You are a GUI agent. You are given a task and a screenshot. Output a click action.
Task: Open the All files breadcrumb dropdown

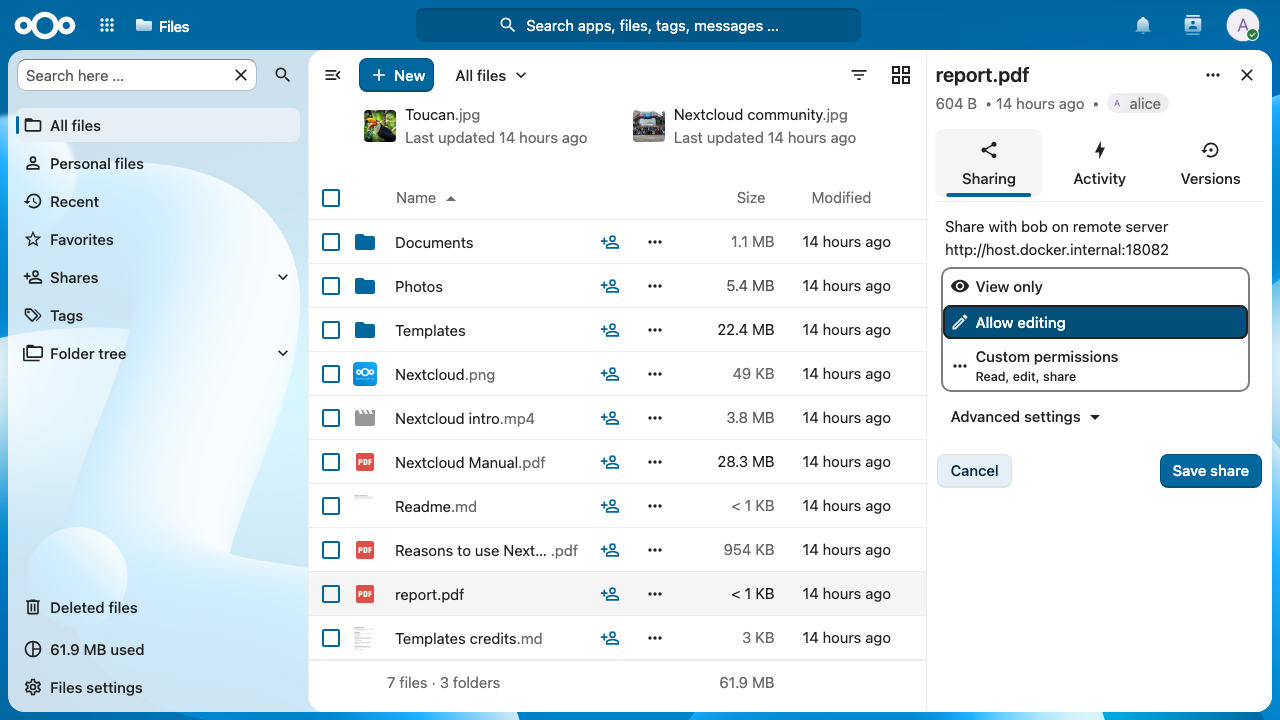[x=490, y=75]
